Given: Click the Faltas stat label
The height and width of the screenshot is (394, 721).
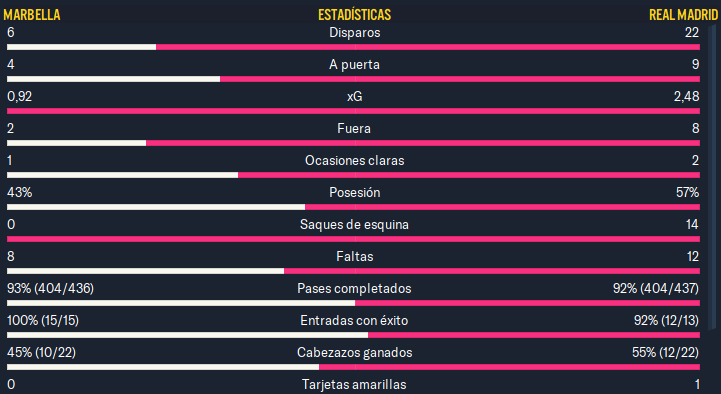Looking at the screenshot, I should point(355,256).
